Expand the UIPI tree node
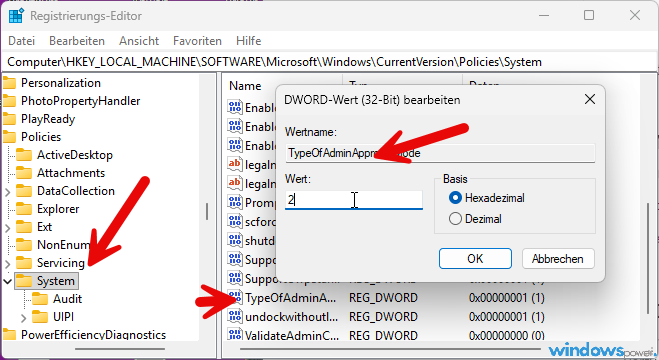Image resolution: width=659 pixels, height=360 pixels. 24,318
